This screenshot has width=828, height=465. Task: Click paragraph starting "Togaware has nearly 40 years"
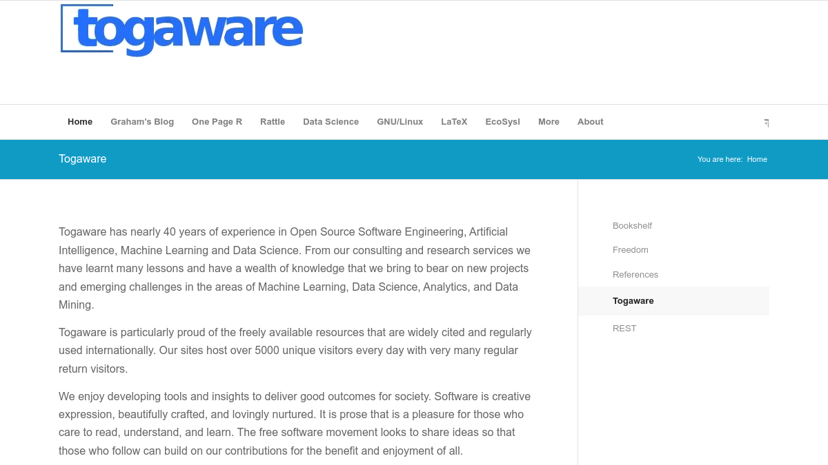pyautogui.click(x=295, y=268)
